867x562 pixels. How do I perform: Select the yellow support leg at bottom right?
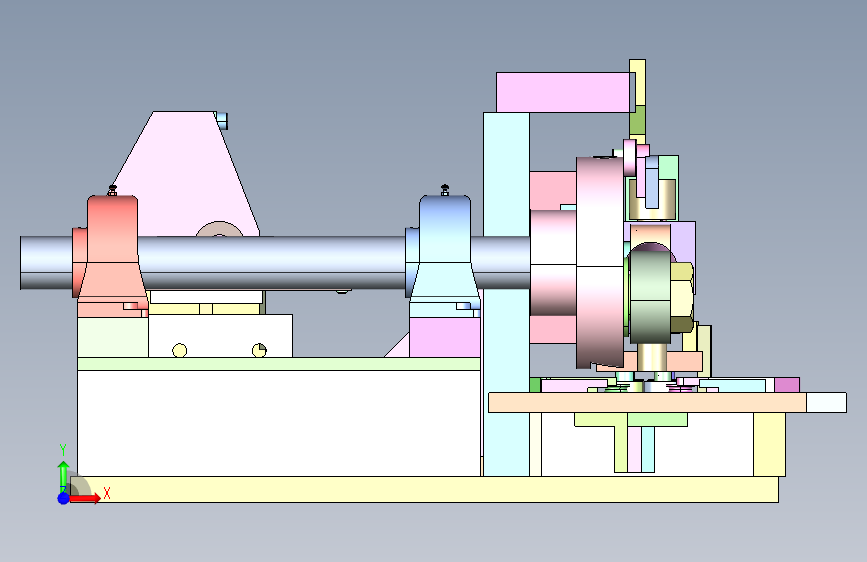point(769,444)
